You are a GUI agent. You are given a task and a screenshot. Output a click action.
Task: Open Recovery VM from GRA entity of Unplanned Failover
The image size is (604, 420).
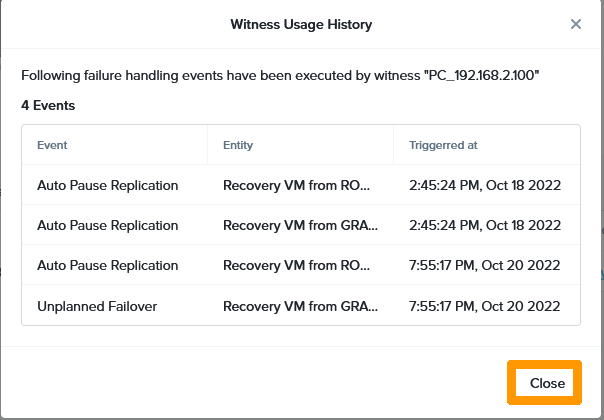tap(300, 306)
